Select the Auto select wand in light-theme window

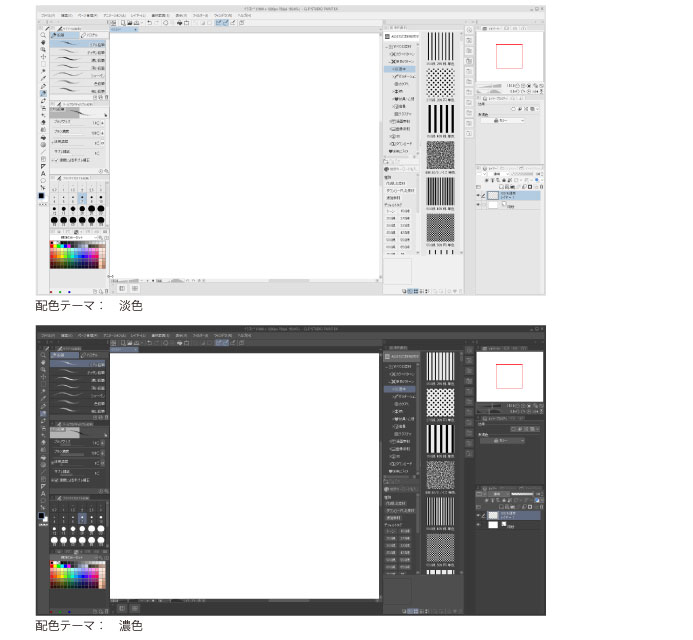pyautogui.click(x=43, y=72)
